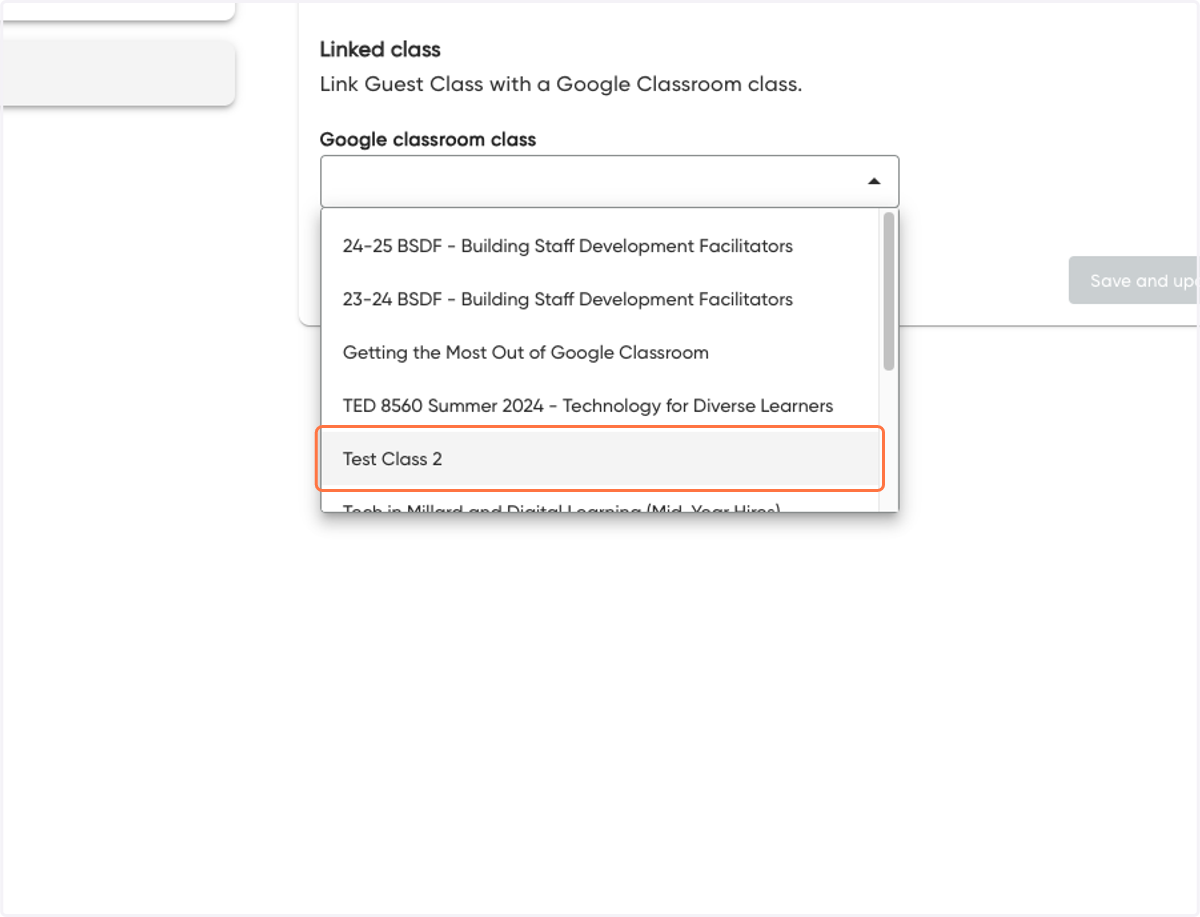
Task: Click the Save and update button
Action: (1134, 281)
